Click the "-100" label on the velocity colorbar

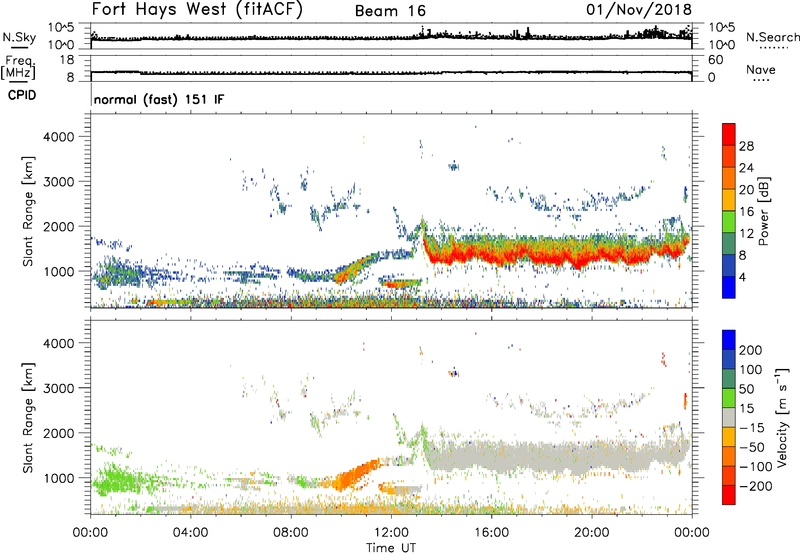(756, 467)
